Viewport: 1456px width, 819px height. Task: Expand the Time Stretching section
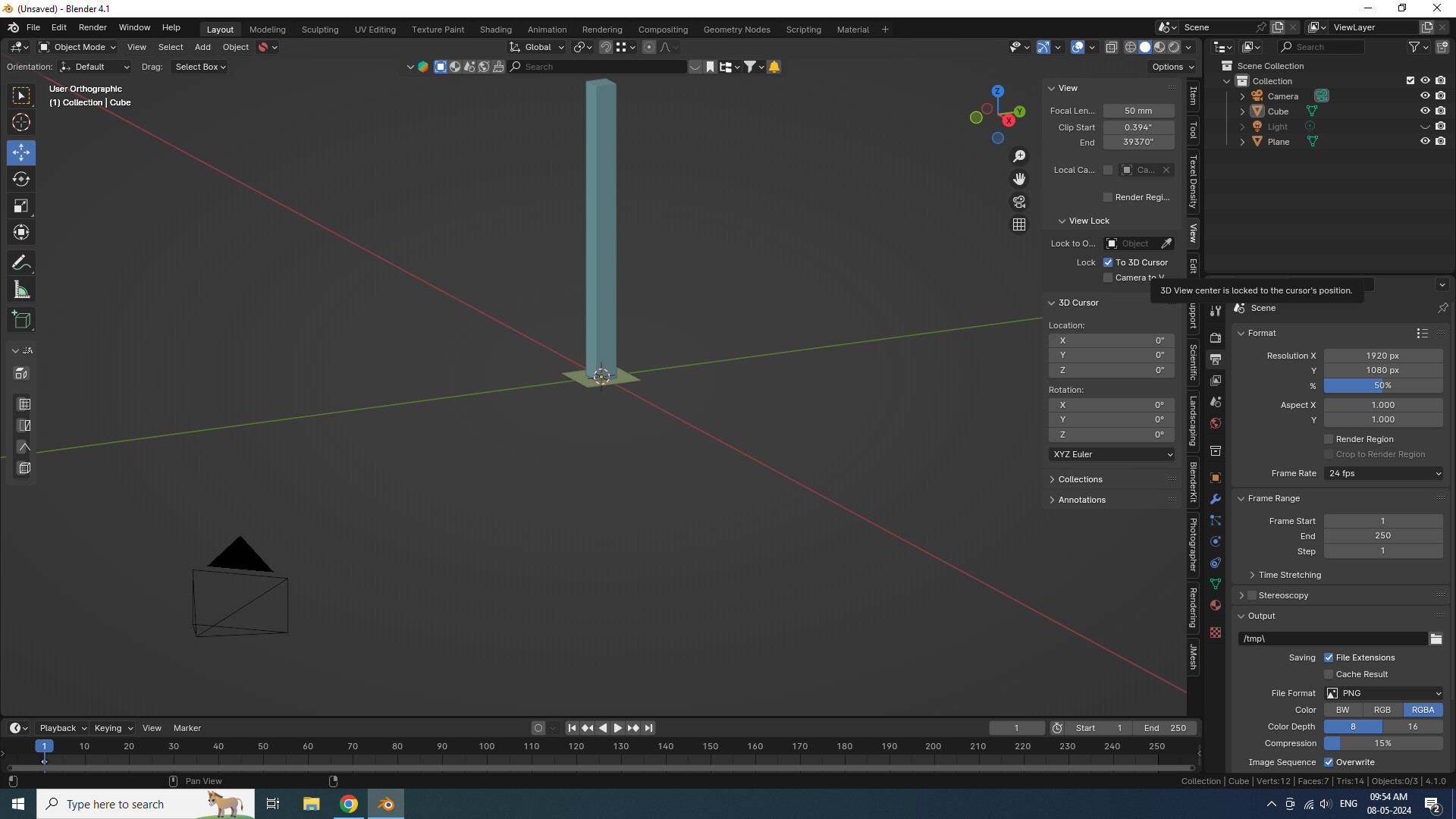[x=1289, y=575]
